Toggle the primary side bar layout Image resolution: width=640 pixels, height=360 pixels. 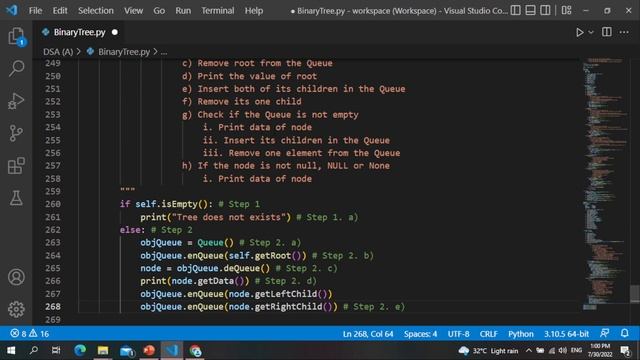pos(516,10)
